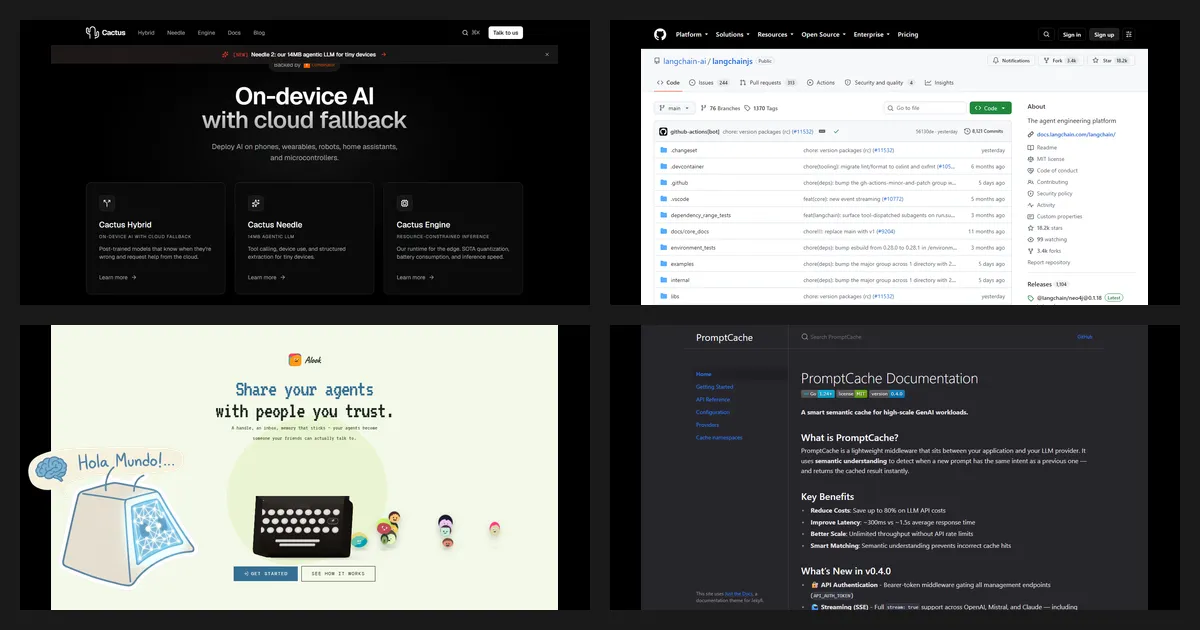Open the main branch selector dropdown
1200x630 pixels.
point(674,108)
